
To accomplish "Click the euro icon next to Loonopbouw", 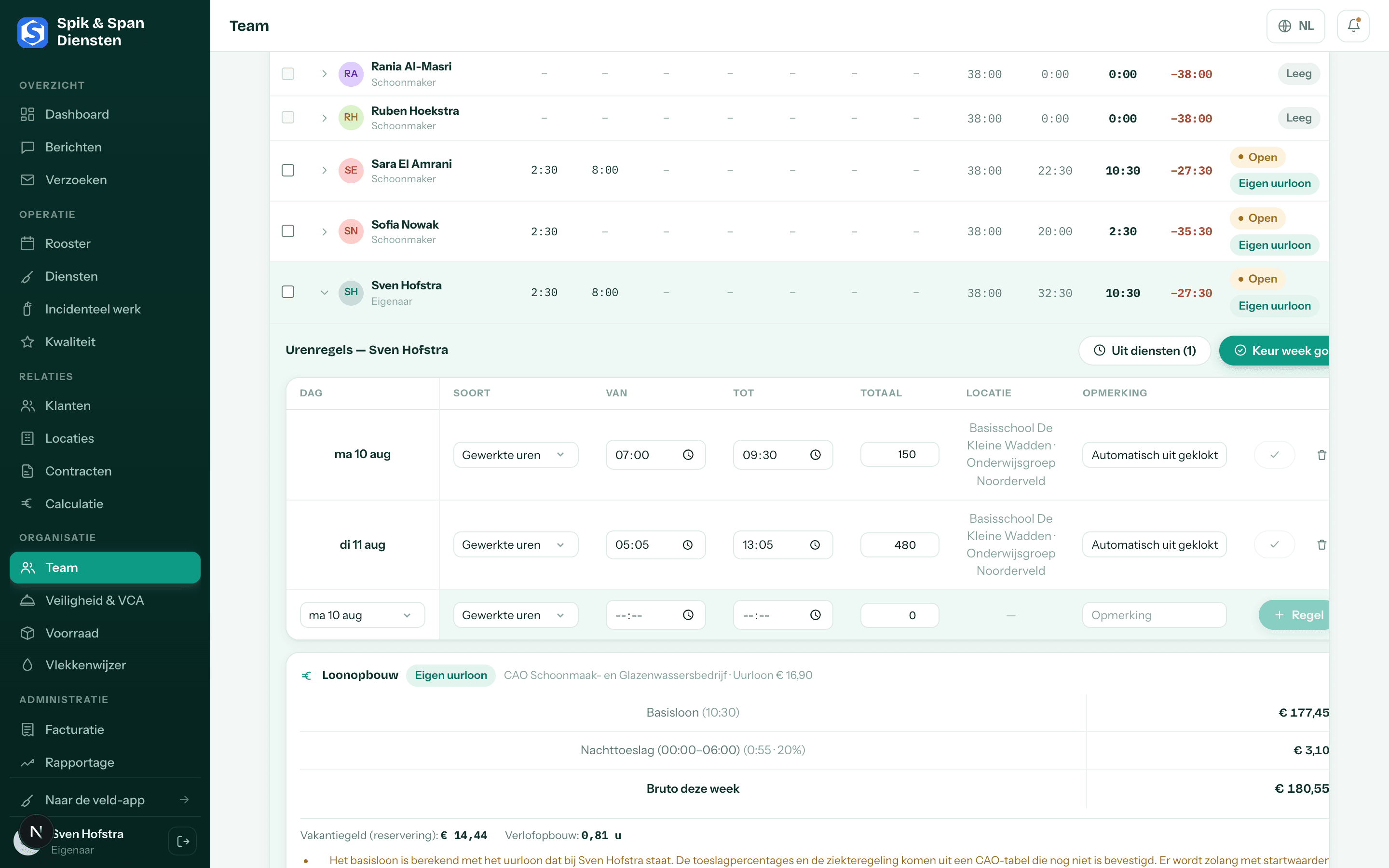I will [x=307, y=675].
